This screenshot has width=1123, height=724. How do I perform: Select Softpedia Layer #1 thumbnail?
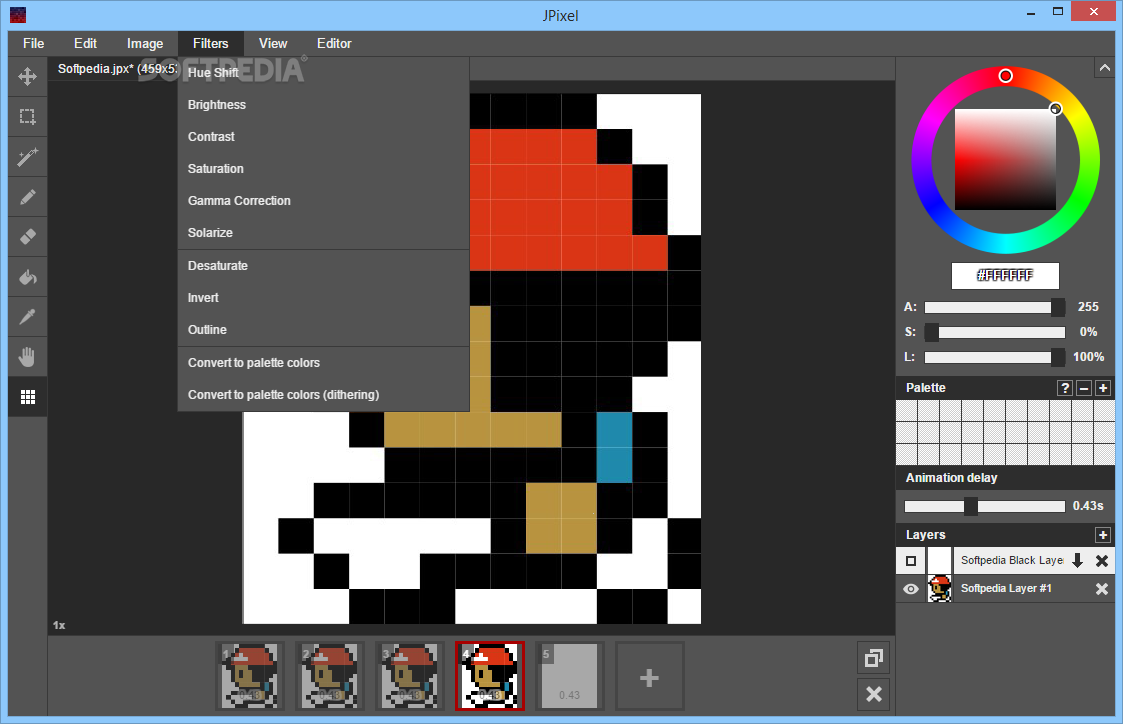pos(940,589)
